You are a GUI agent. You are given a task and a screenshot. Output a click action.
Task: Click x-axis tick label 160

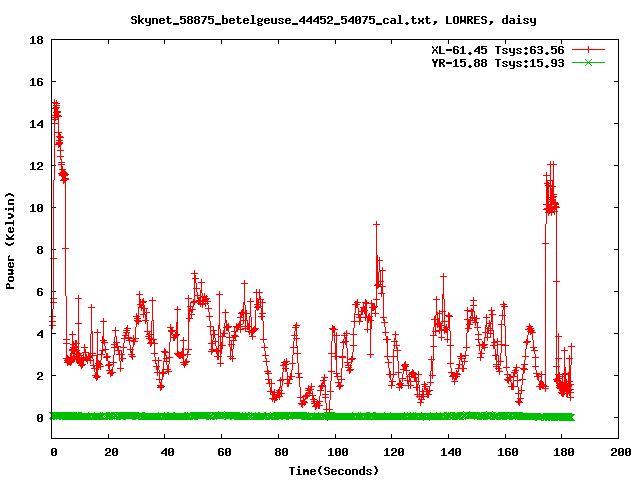click(508, 452)
